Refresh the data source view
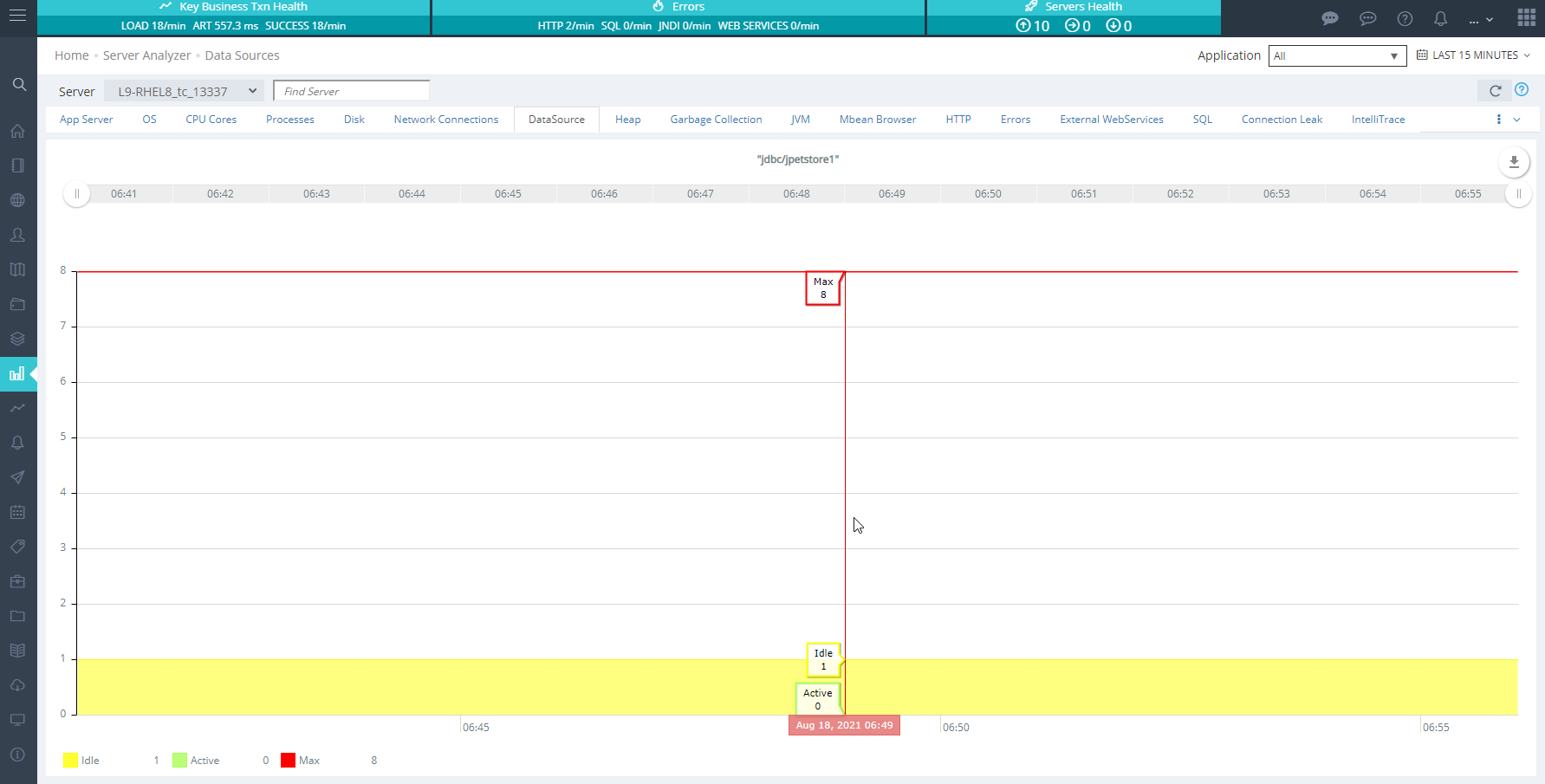Image resolution: width=1545 pixels, height=784 pixels. pos(1495,90)
